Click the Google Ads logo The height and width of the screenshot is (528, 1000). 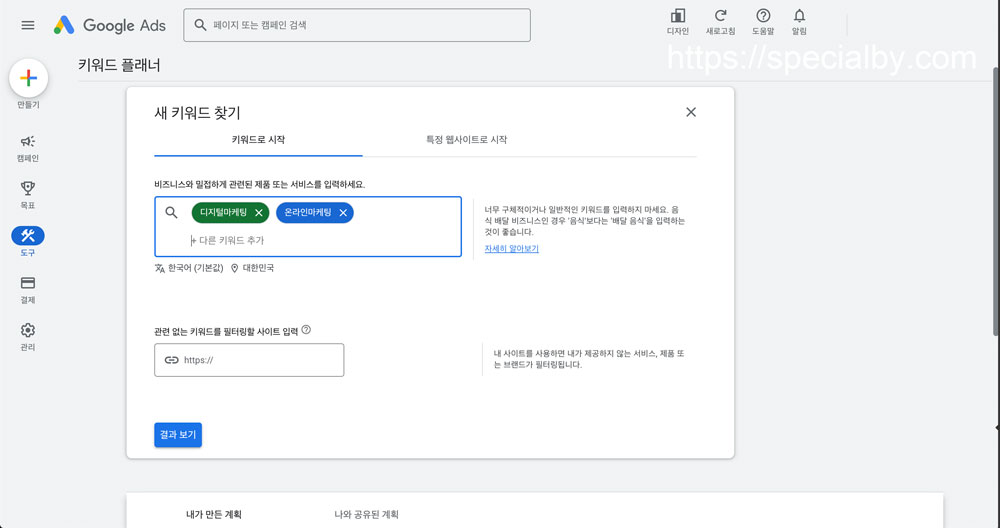[x=110, y=26]
